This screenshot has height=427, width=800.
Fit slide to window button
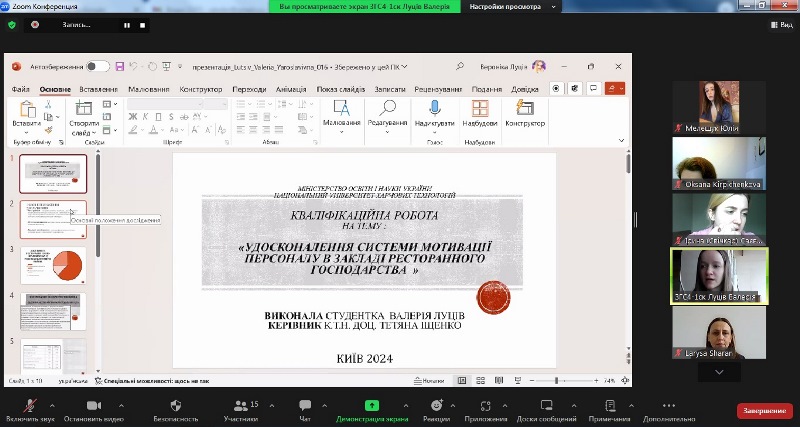pos(624,381)
